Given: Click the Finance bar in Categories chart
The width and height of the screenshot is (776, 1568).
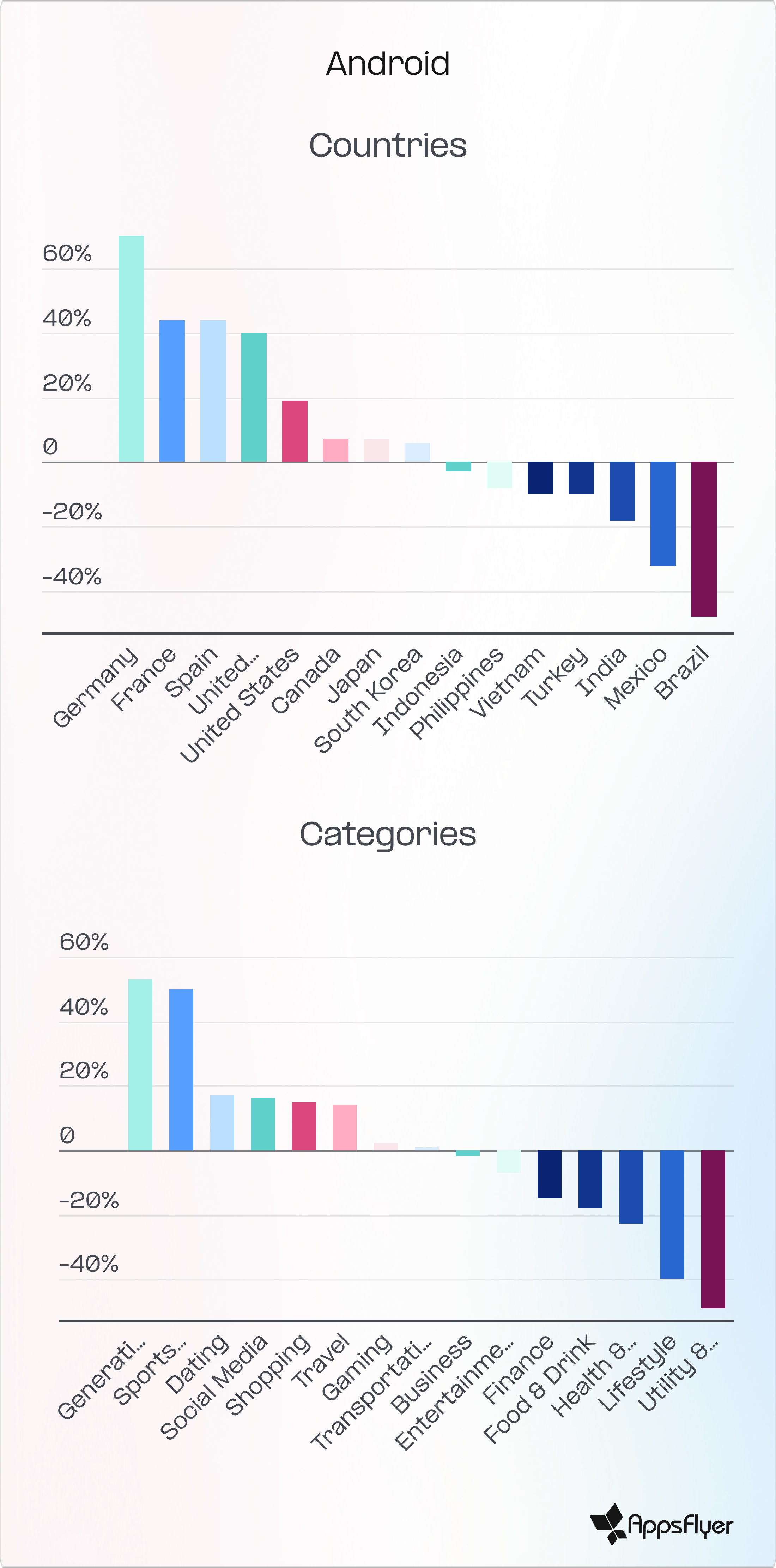Looking at the screenshot, I should point(550,1174).
